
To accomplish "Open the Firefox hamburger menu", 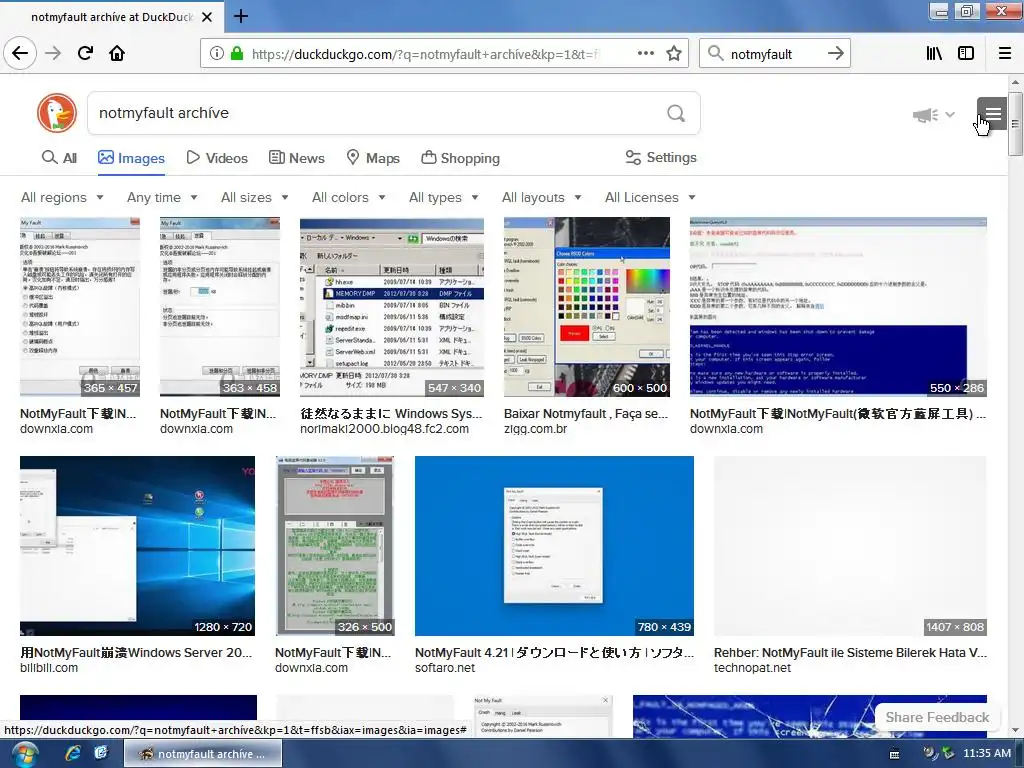I will [x=1005, y=54].
